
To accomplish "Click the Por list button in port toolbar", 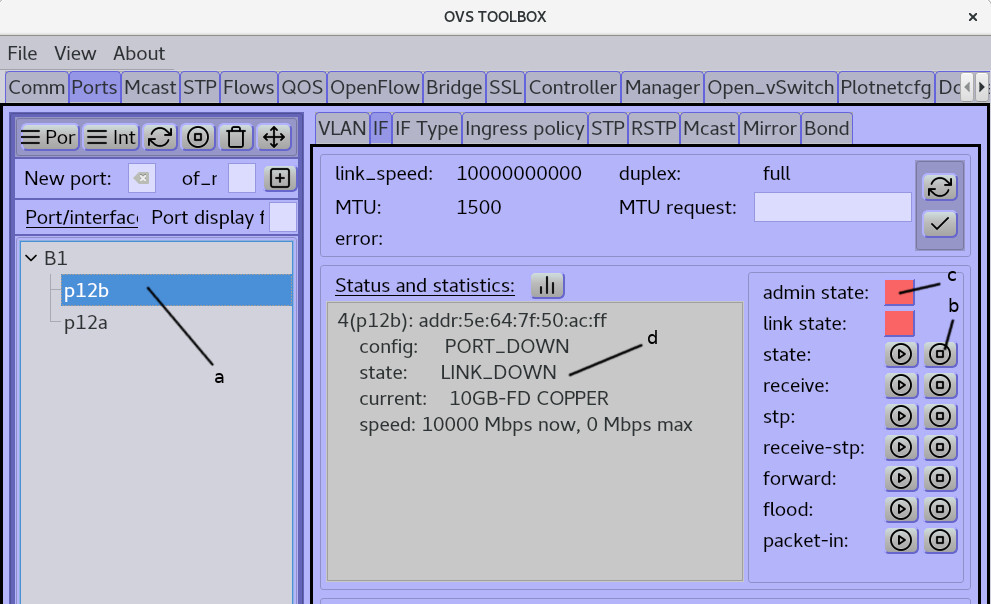I will click(x=48, y=137).
